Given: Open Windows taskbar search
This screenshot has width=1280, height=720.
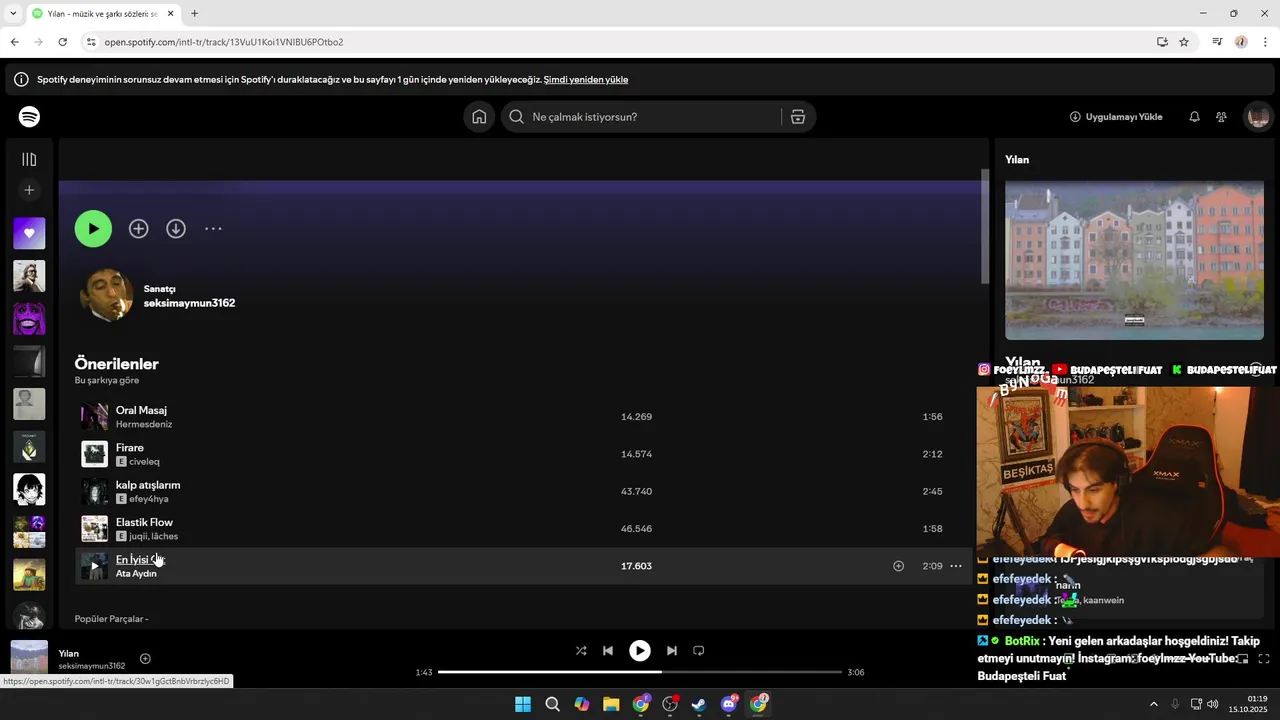Looking at the screenshot, I should tap(552, 704).
